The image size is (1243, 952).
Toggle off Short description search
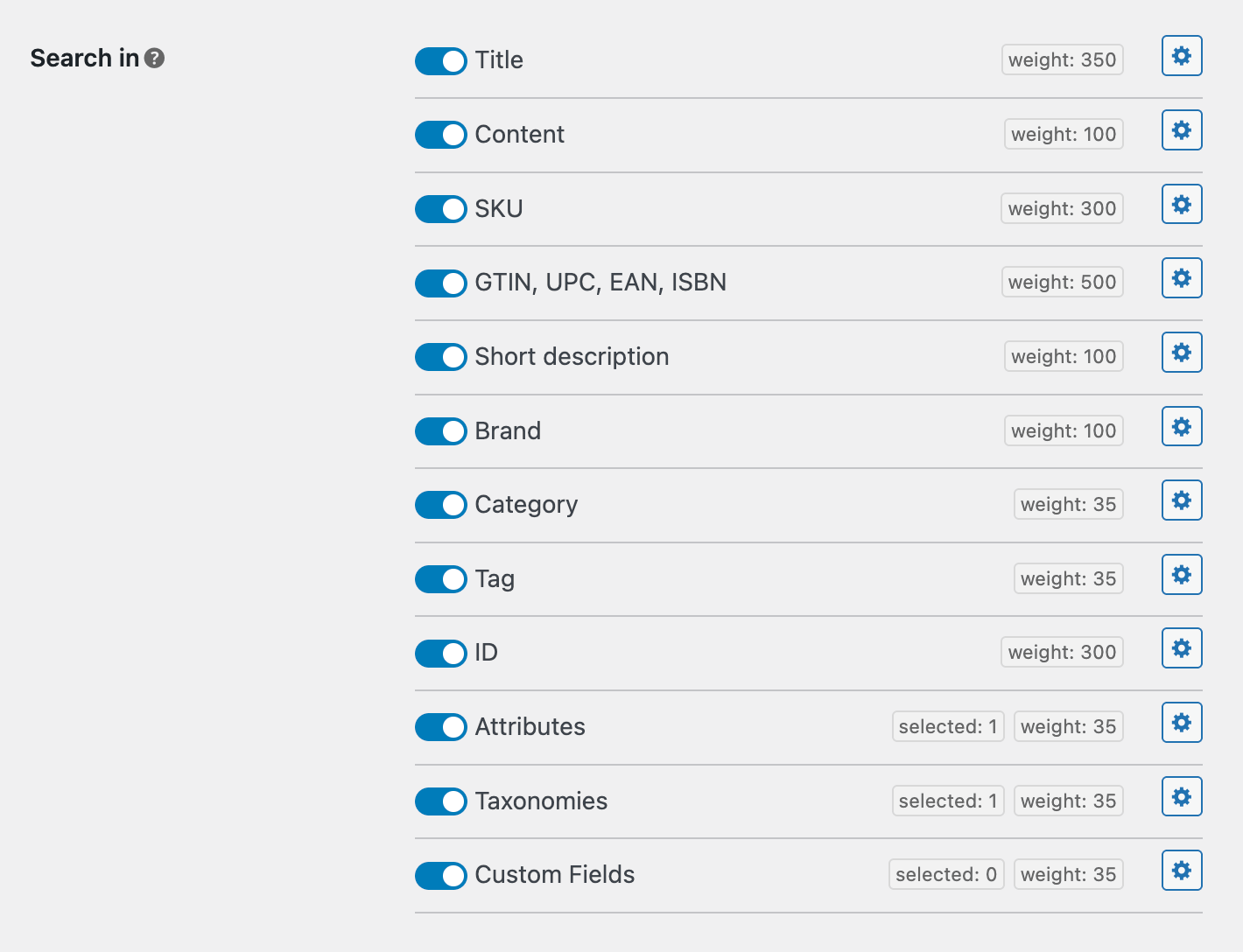[x=440, y=357]
